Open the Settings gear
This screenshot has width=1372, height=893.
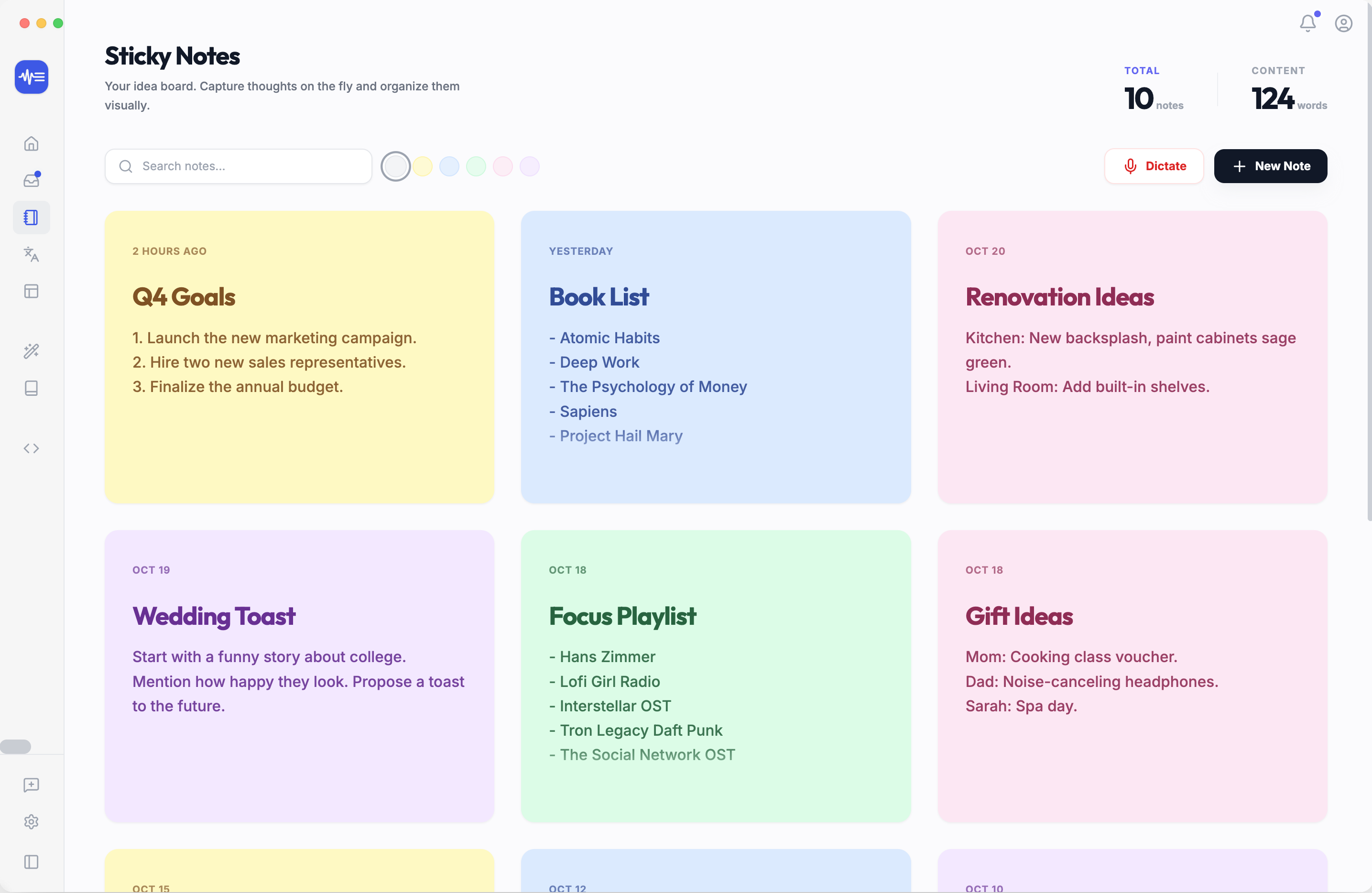[x=31, y=821]
